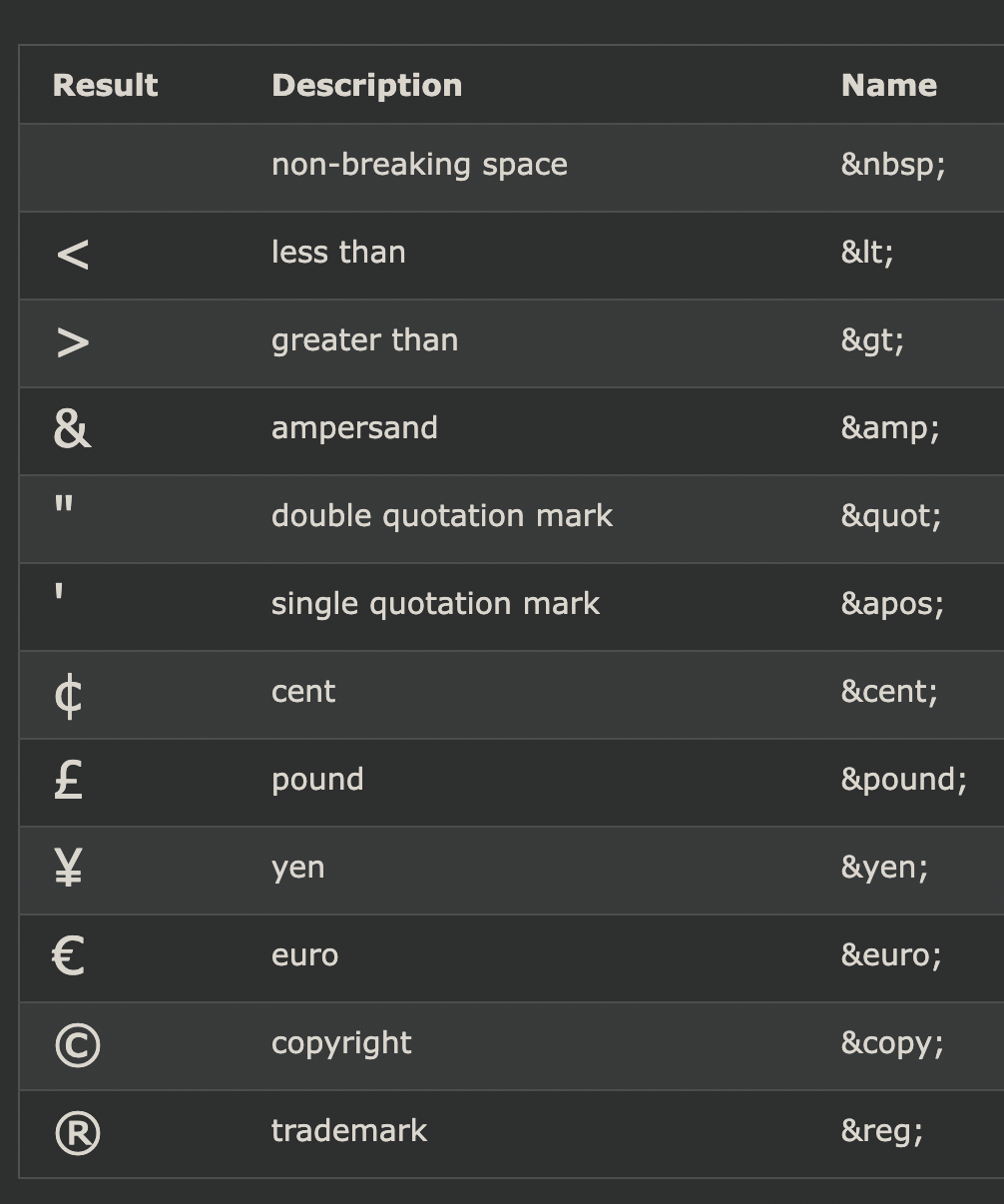Click the less than symbol
Image resolution: width=1004 pixels, height=1204 pixels.
73,255
